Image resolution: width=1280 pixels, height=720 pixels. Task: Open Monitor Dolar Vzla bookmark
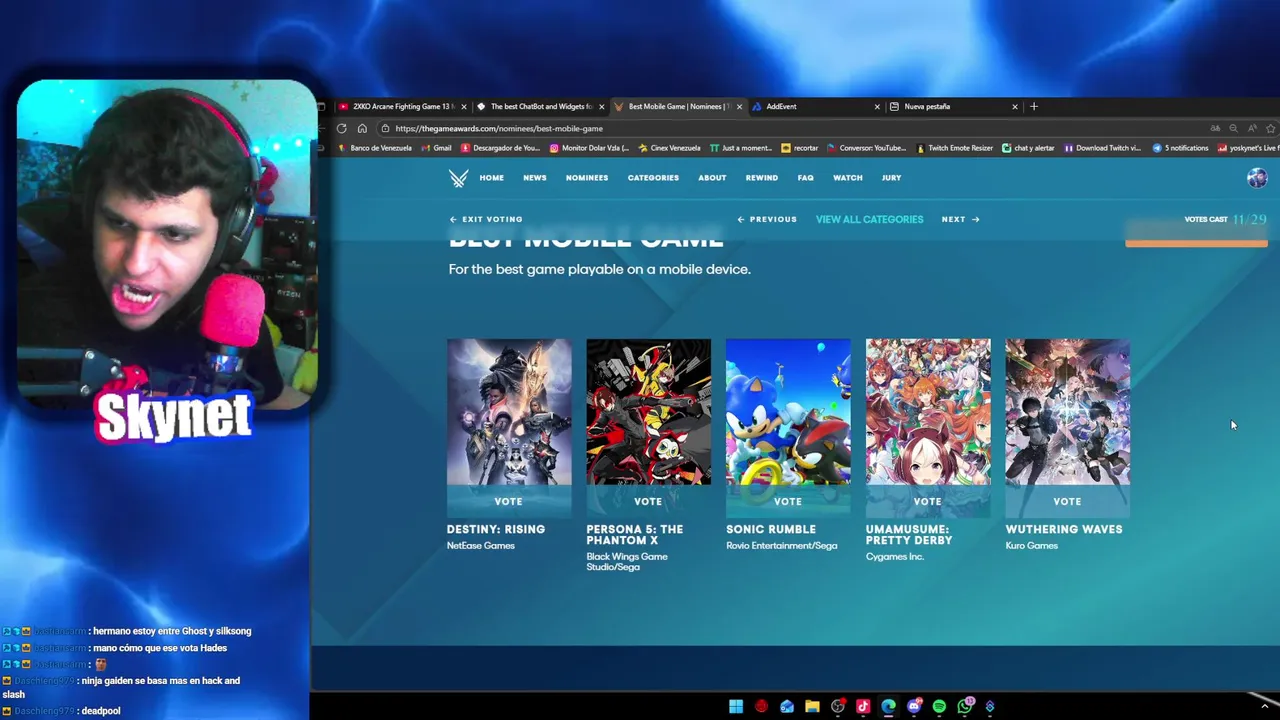[x=589, y=148]
